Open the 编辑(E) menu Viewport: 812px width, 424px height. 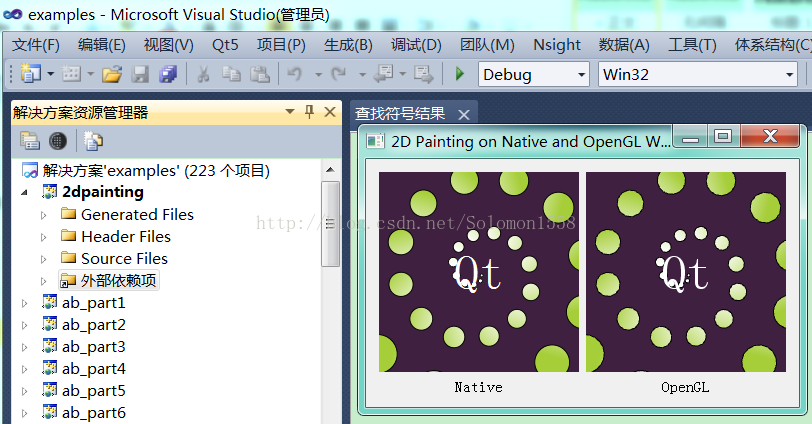click(102, 45)
